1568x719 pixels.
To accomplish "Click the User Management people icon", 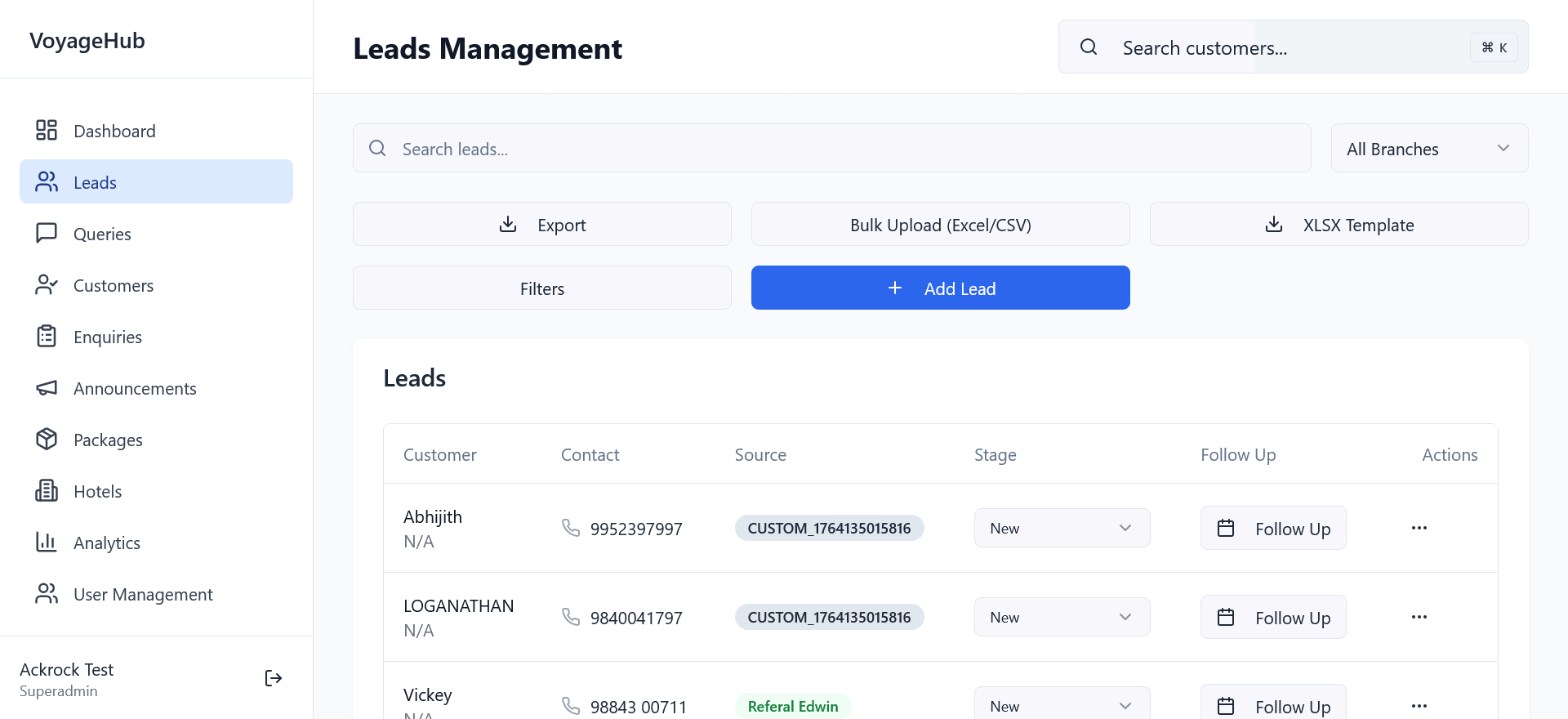I will coord(47,593).
